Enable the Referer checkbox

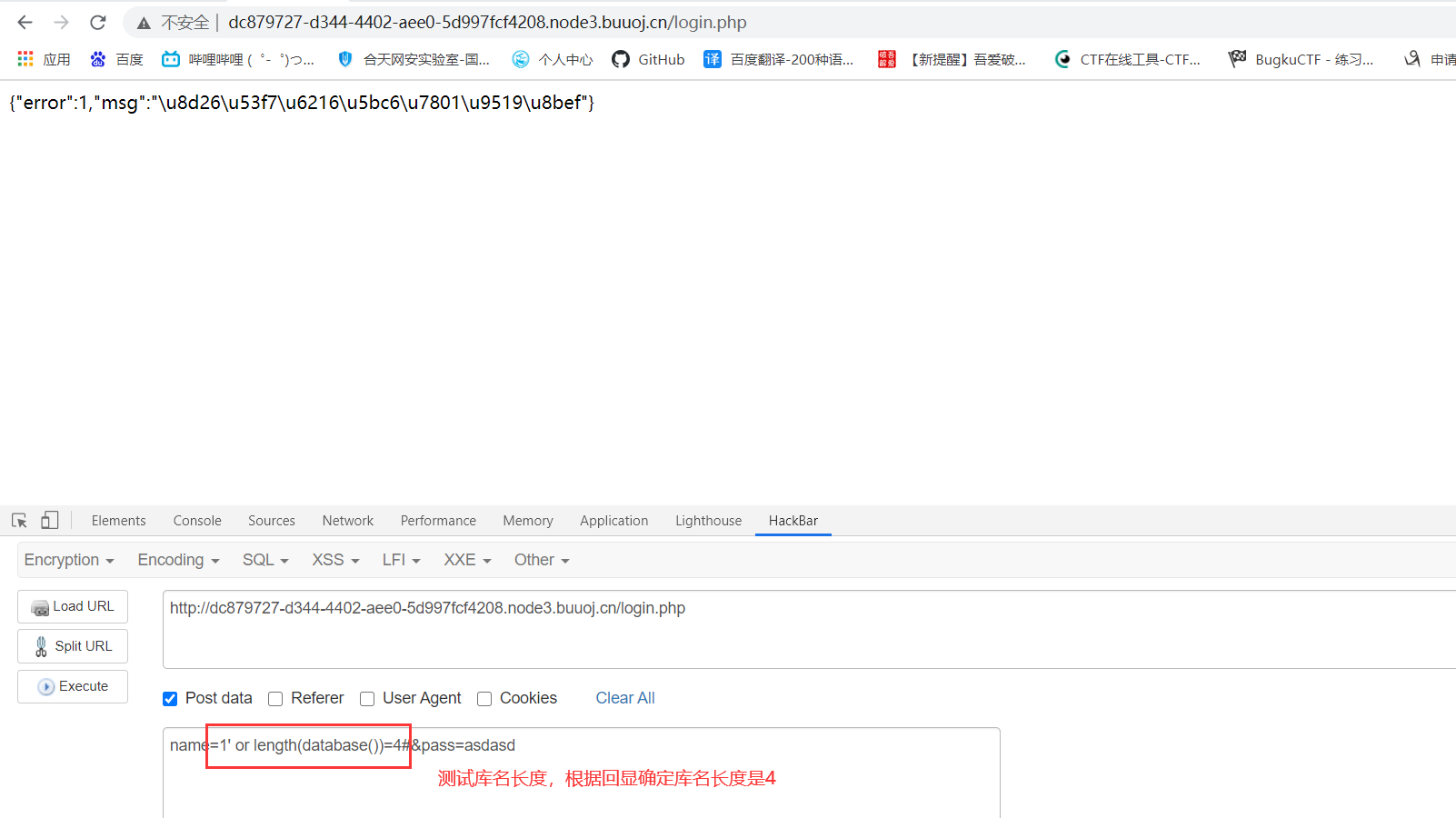(x=275, y=699)
